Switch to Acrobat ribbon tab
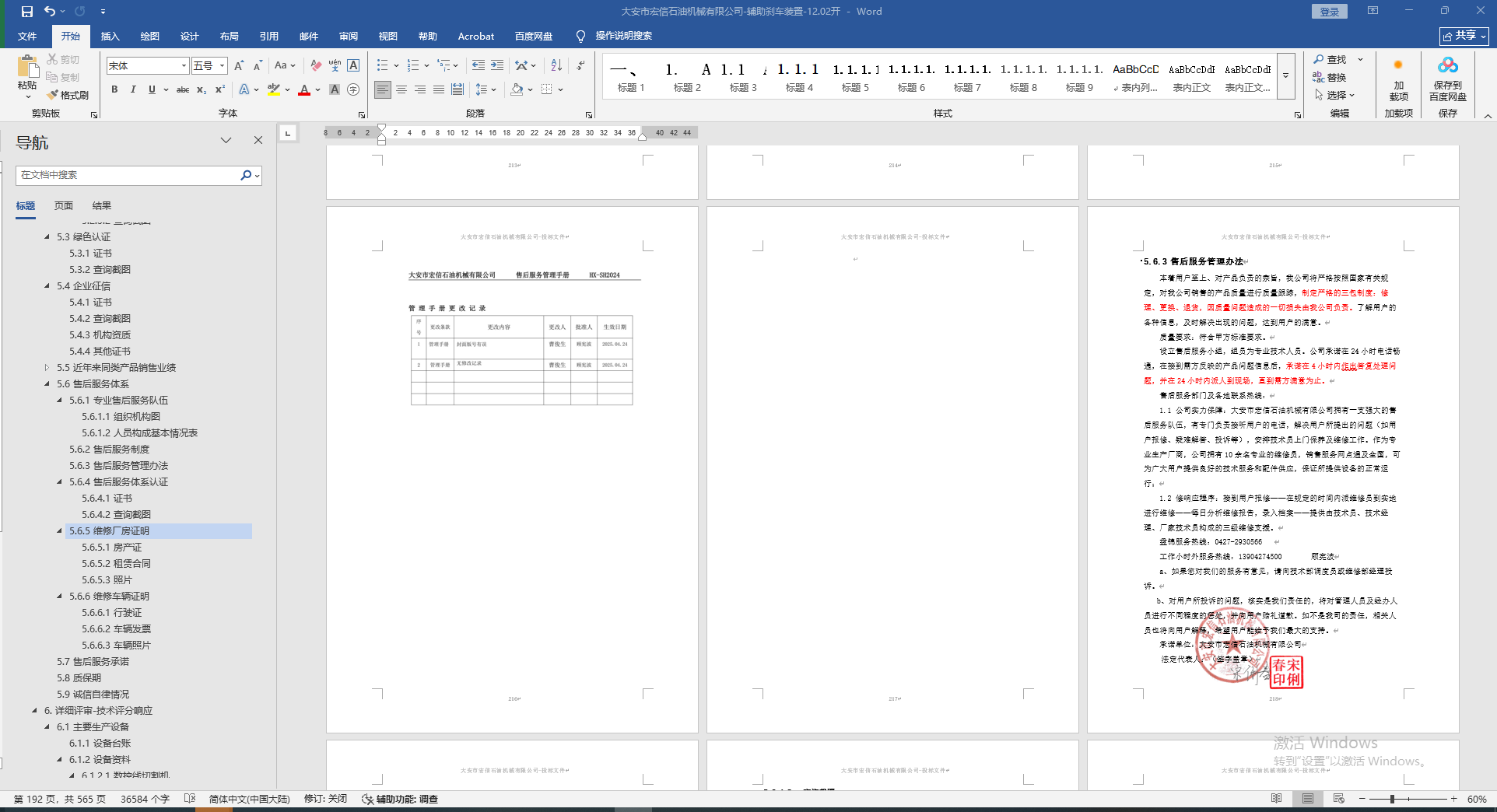Screen dimensions: 1497x812 475,37
